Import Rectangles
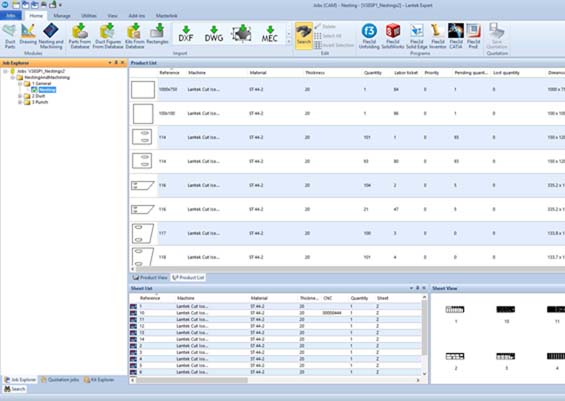This screenshot has height=401, width=565. click(x=157, y=35)
